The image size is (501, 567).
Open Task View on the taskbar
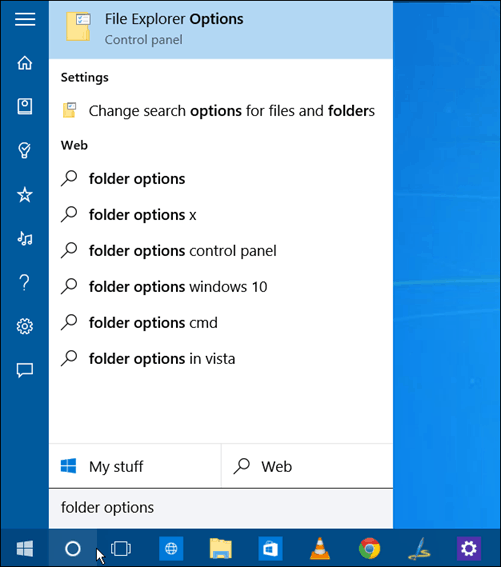[x=121, y=549]
